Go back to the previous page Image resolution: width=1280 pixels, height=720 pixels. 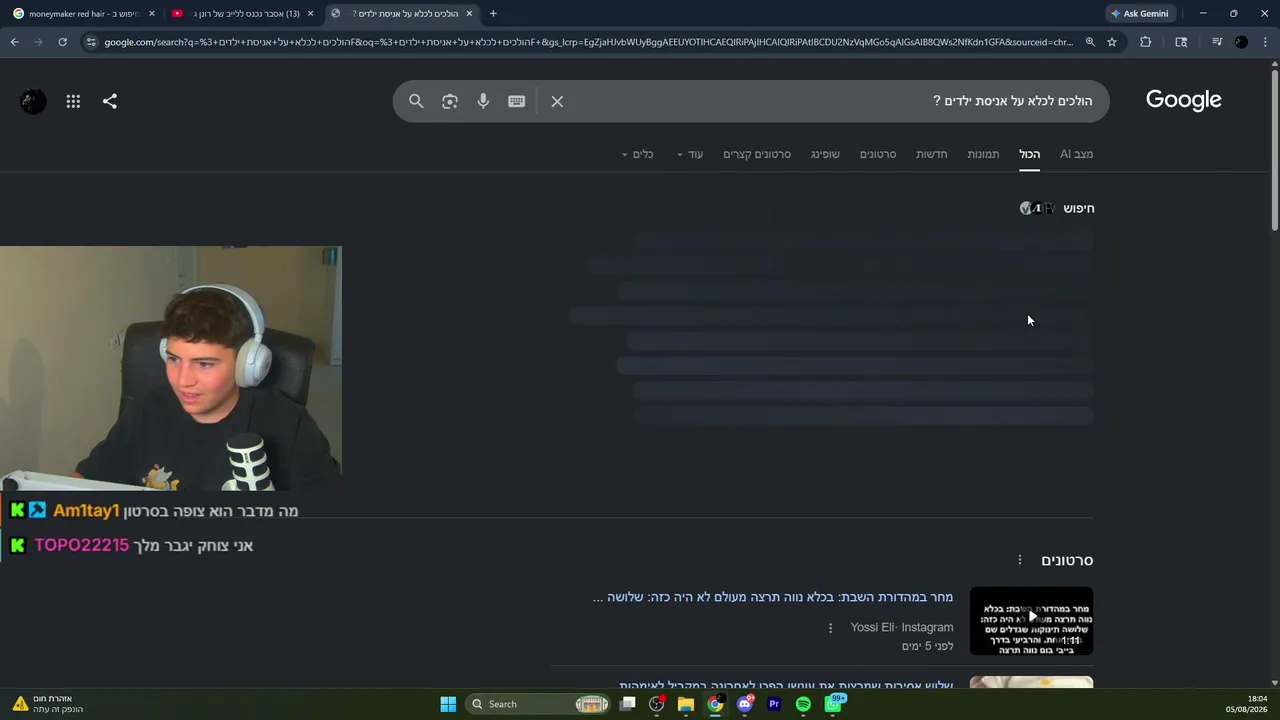tap(14, 42)
